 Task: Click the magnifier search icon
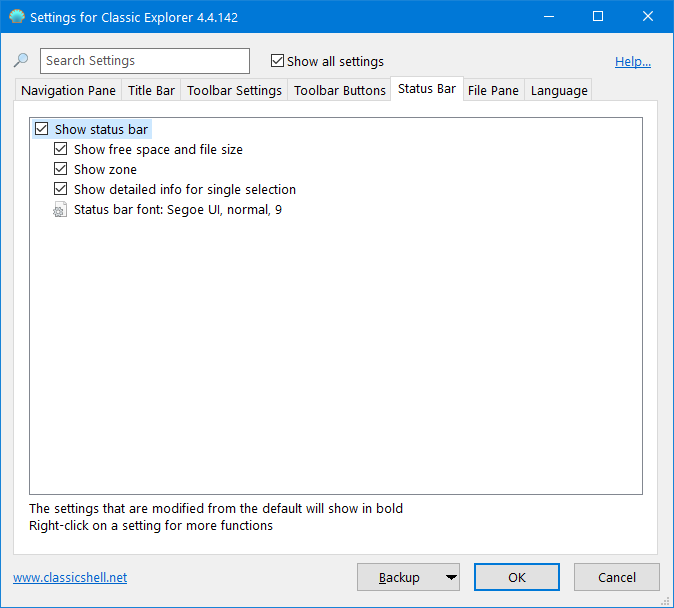pyautogui.click(x=21, y=60)
